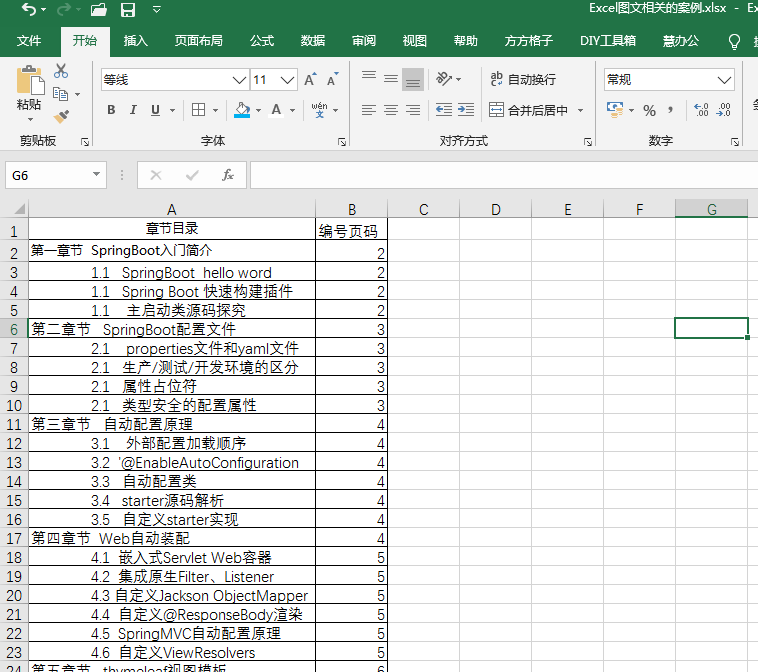Open underline style dropdown arrow
Viewport: 758px width, 672px height.
172,110
